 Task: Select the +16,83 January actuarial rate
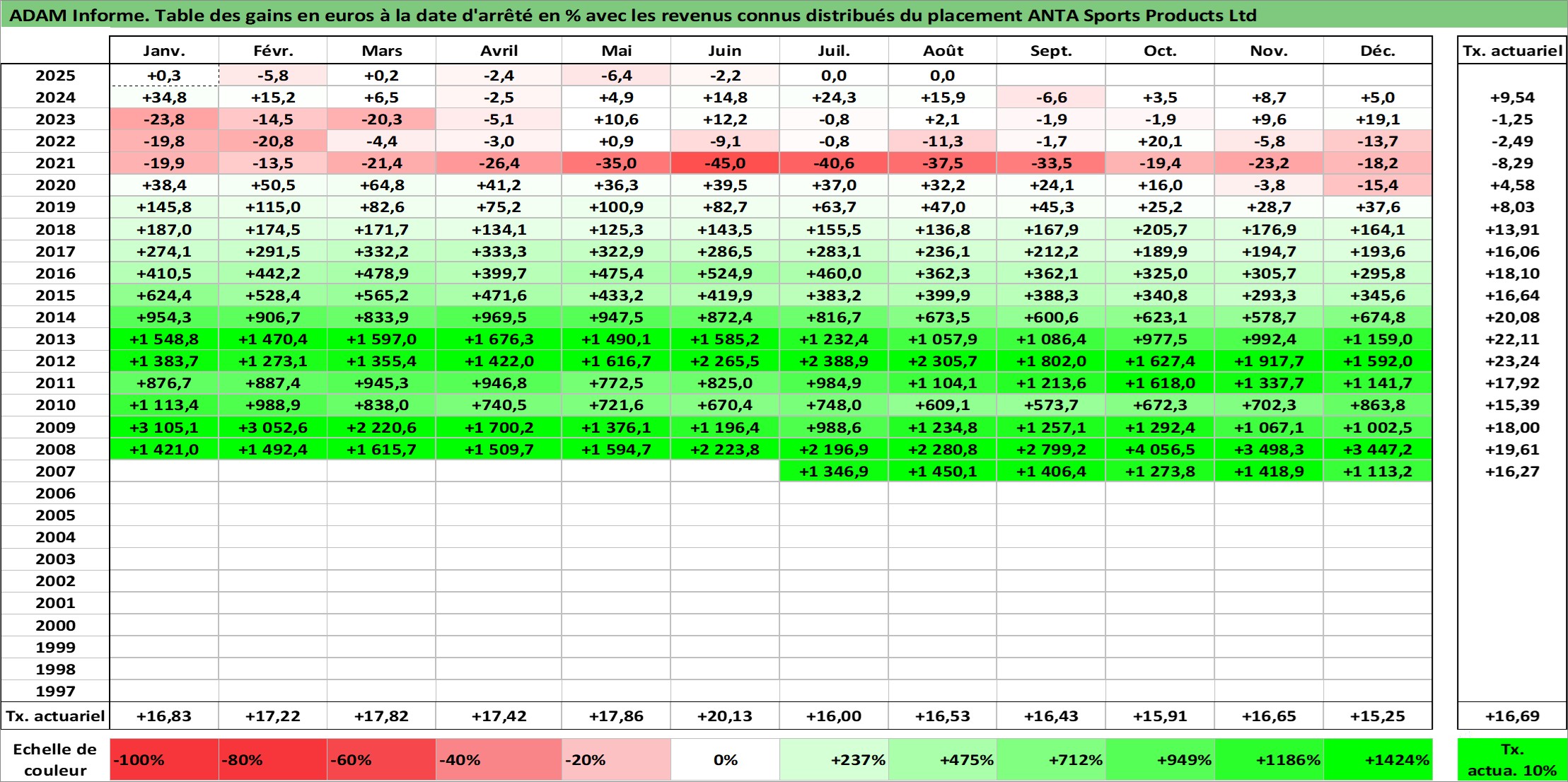(x=164, y=716)
